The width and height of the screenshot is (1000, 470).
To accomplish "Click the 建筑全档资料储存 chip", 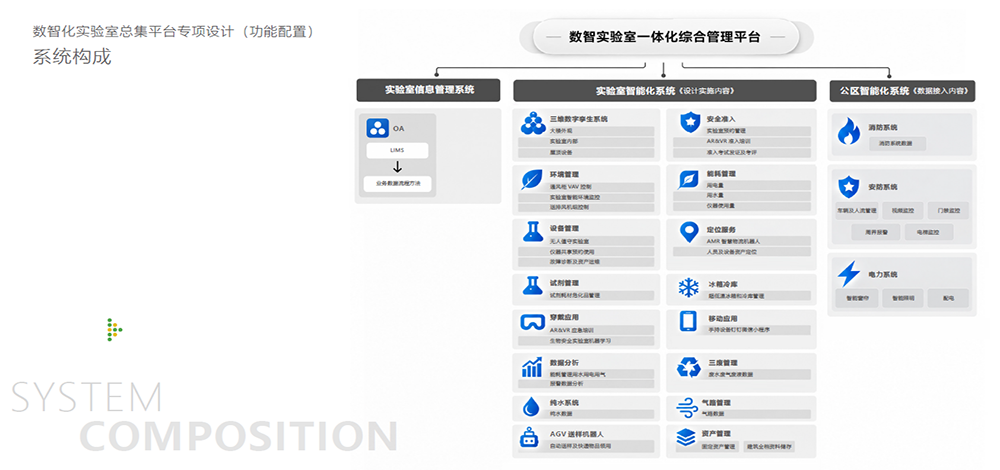I will coord(770,447).
